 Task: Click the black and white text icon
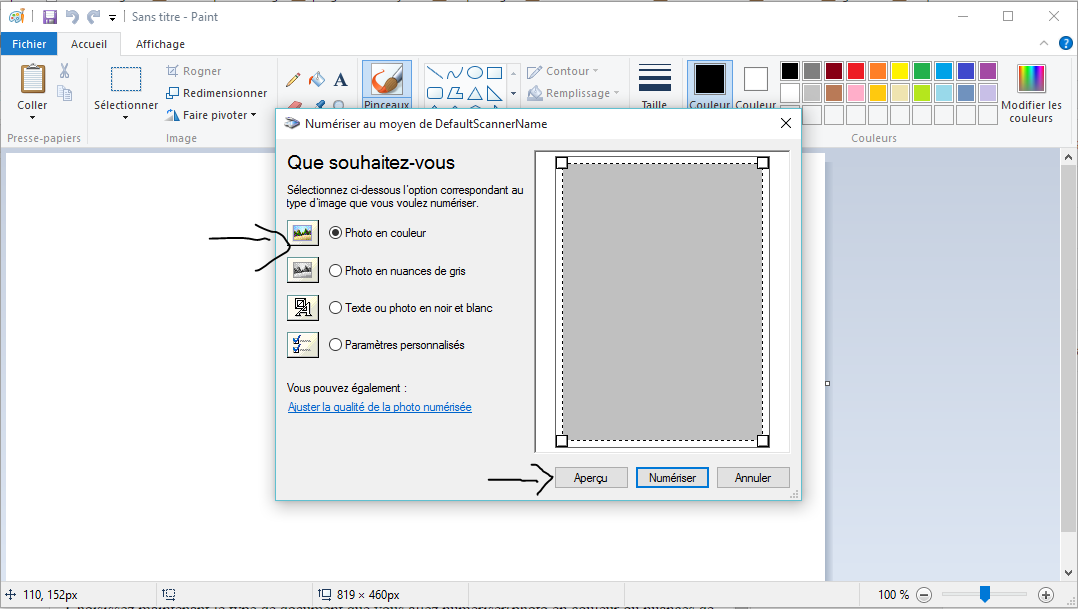[x=303, y=307]
